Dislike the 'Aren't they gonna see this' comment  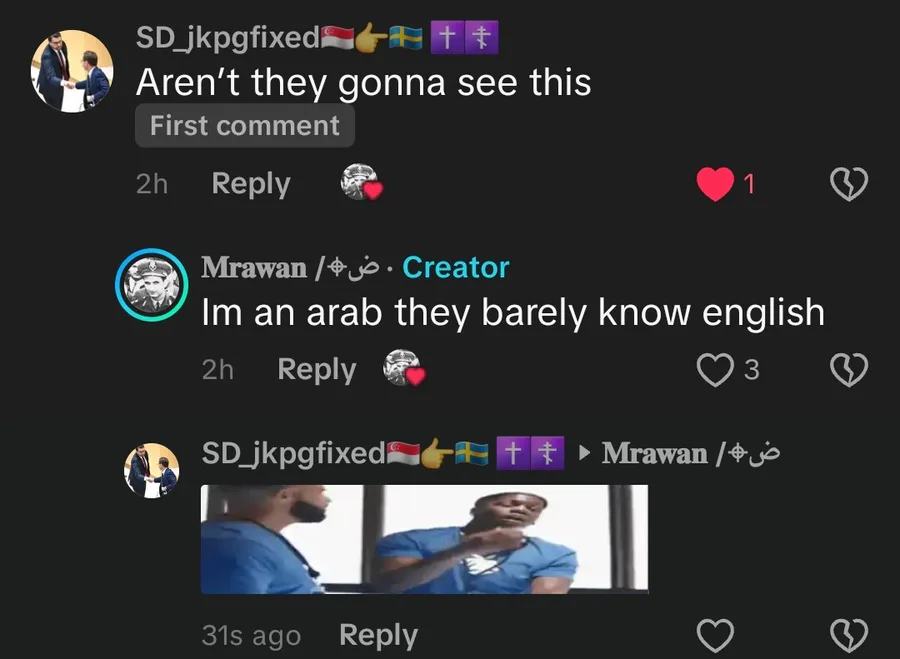click(x=849, y=184)
